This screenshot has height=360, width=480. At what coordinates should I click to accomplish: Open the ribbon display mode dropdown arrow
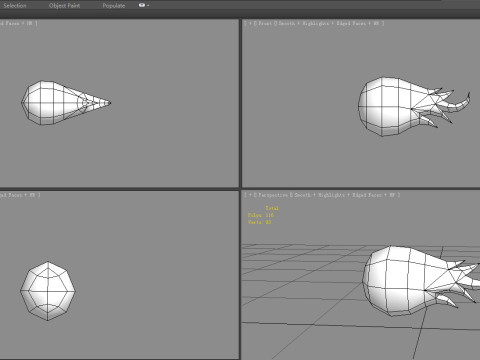(x=148, y=5)
